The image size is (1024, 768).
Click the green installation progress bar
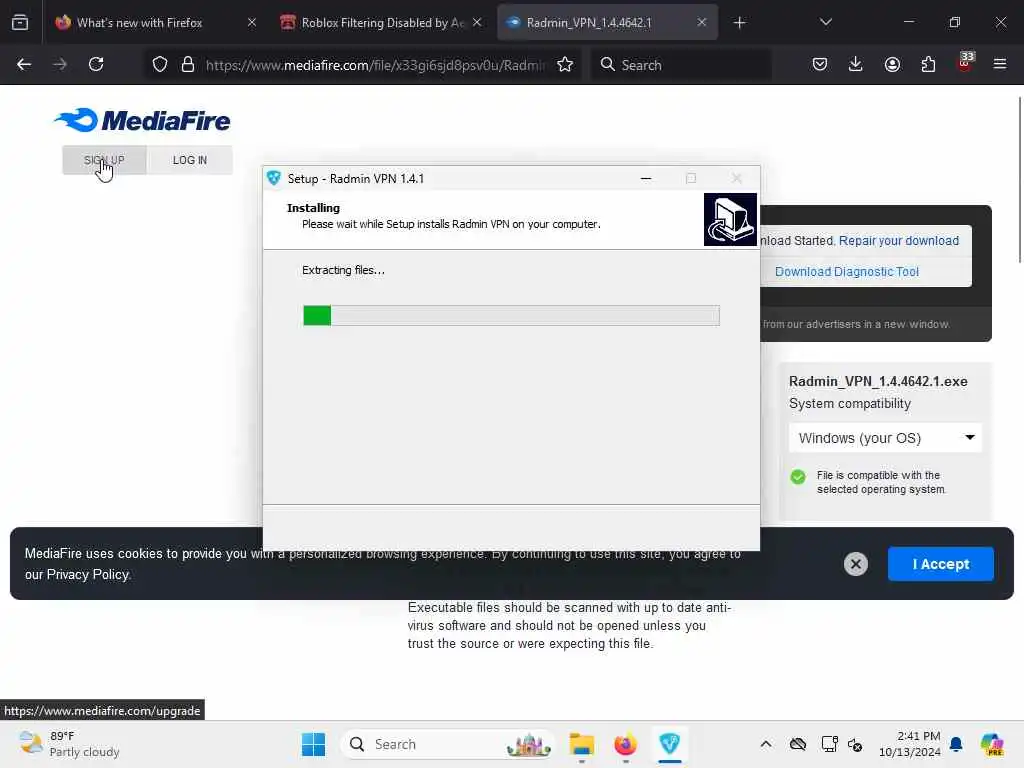click(x=511, y=315)
